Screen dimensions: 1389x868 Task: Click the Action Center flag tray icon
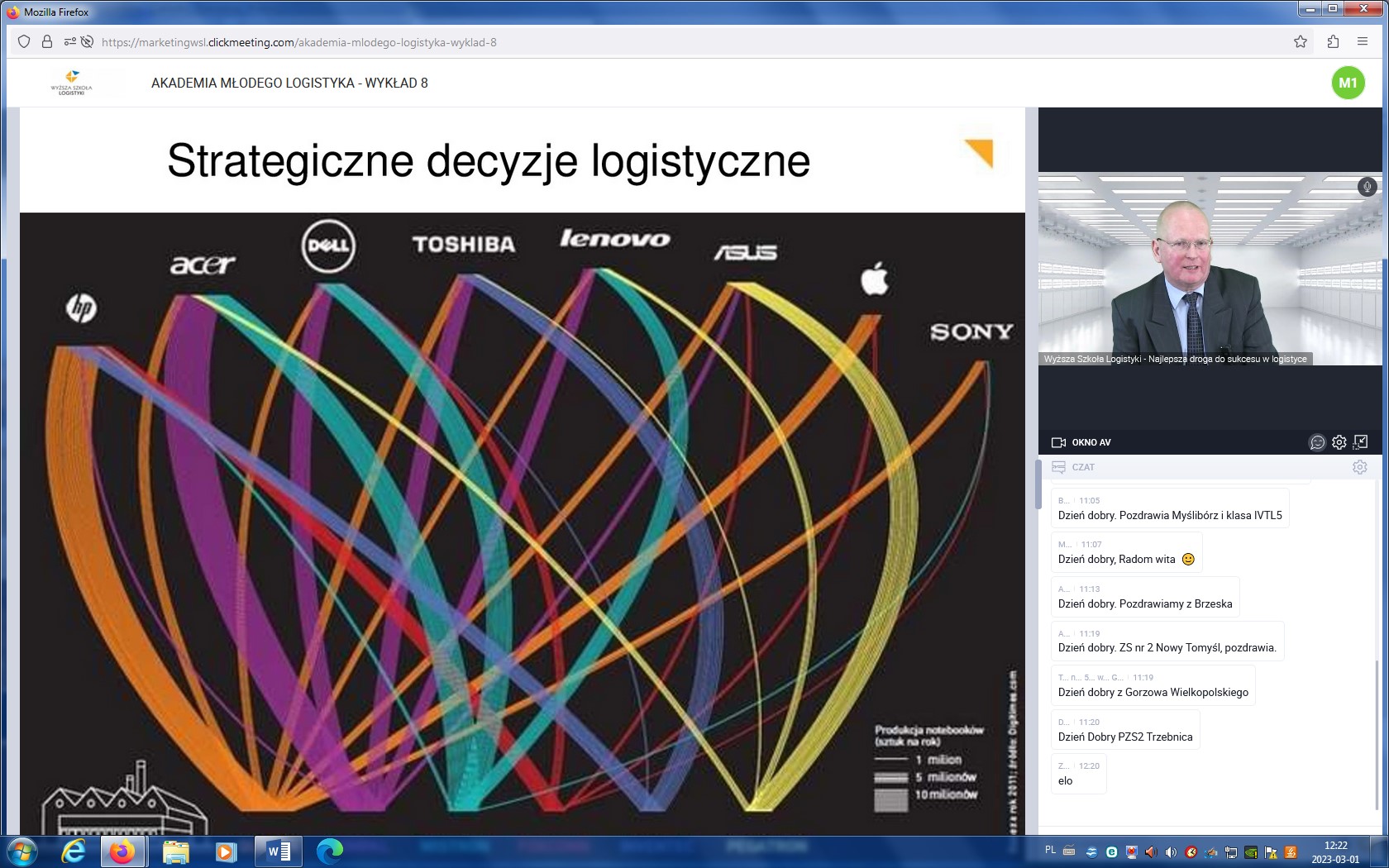(x=1271, y=852)
